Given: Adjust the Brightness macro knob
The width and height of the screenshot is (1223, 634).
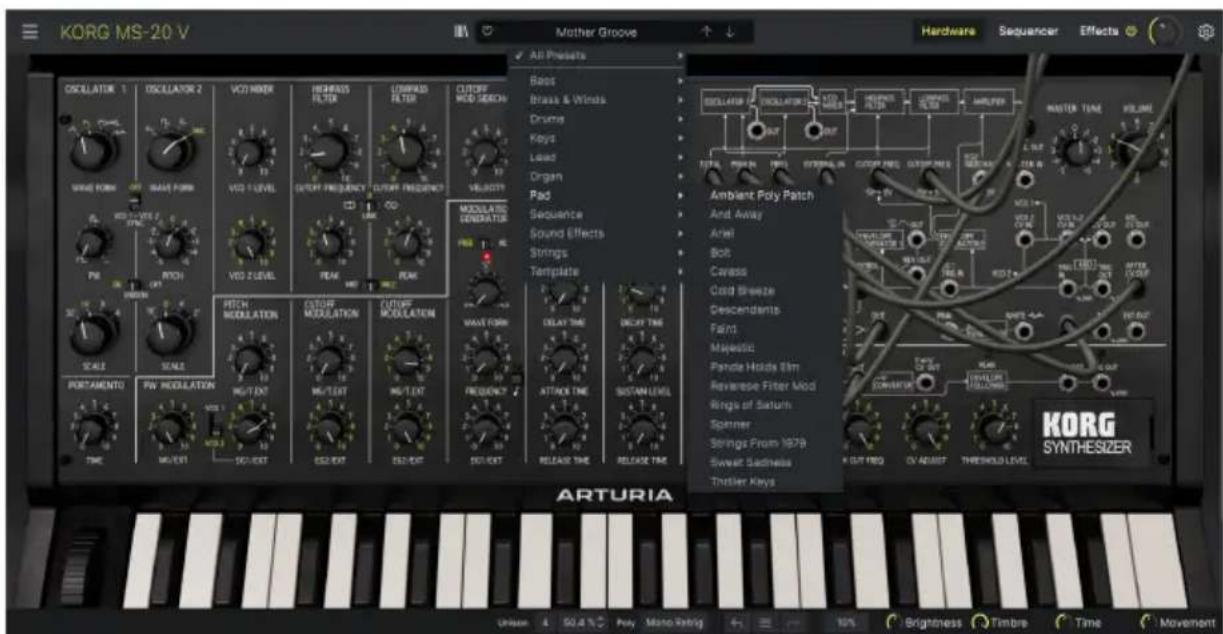Looking at the screenshot, I should click(x=895, y=623).
